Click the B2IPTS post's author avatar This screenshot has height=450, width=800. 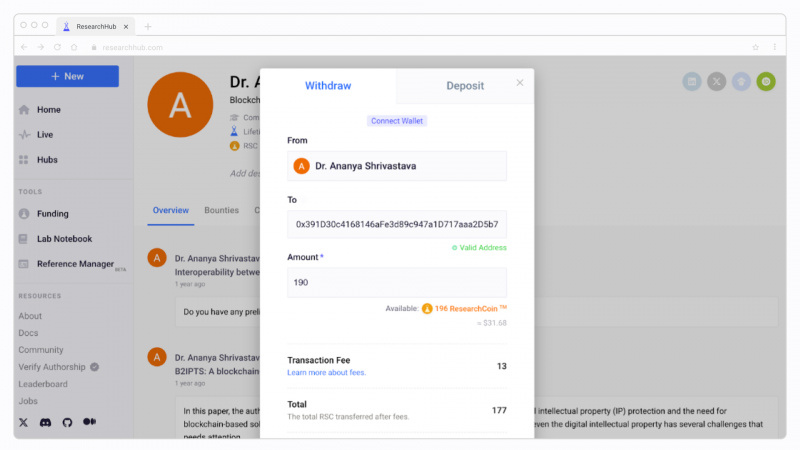(157, 357)
